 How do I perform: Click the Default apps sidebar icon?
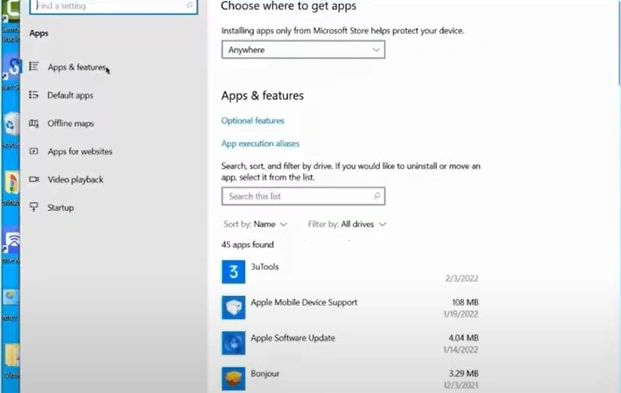click(x=34, y=95)
